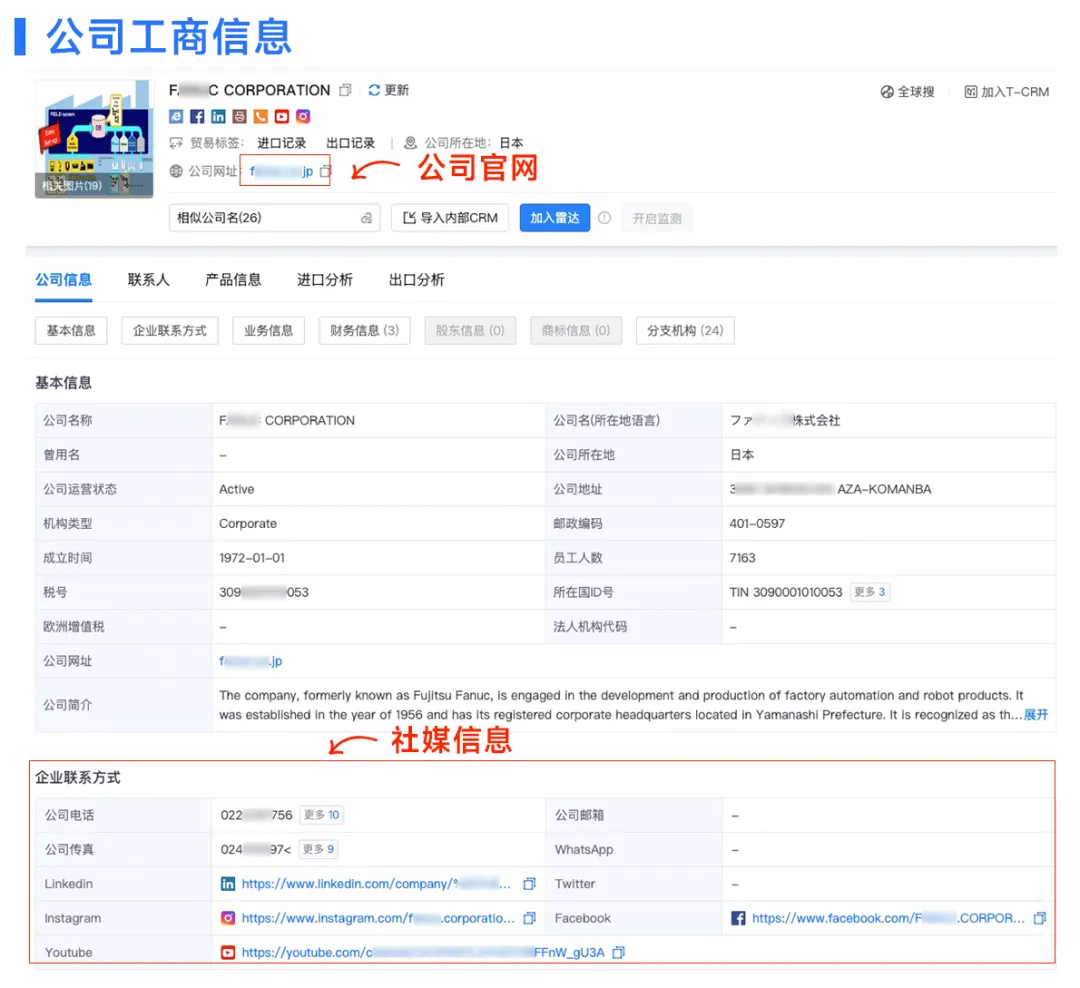Click the fax/printer icon in header row
The height and width of the screenshot is (988, 1080).
[x=239, y=116]
